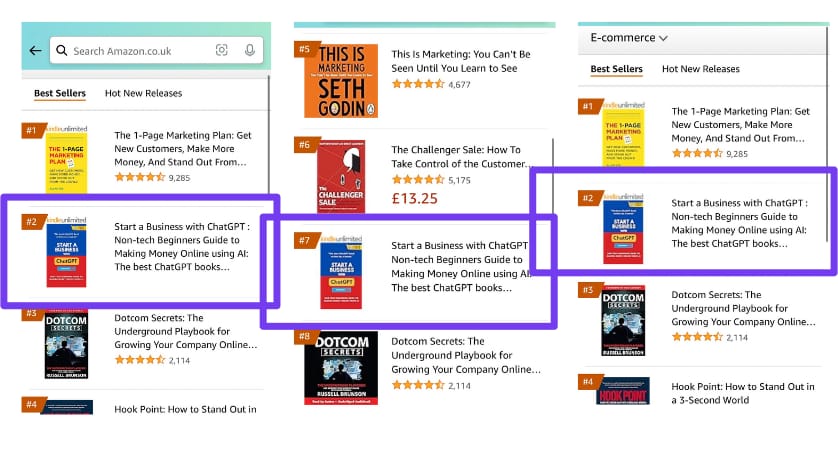Viewport: 838px width, 450px height.
Task: Open The 1-Page Marketing Plan title in left panel
Action: (x=181, y=148)
